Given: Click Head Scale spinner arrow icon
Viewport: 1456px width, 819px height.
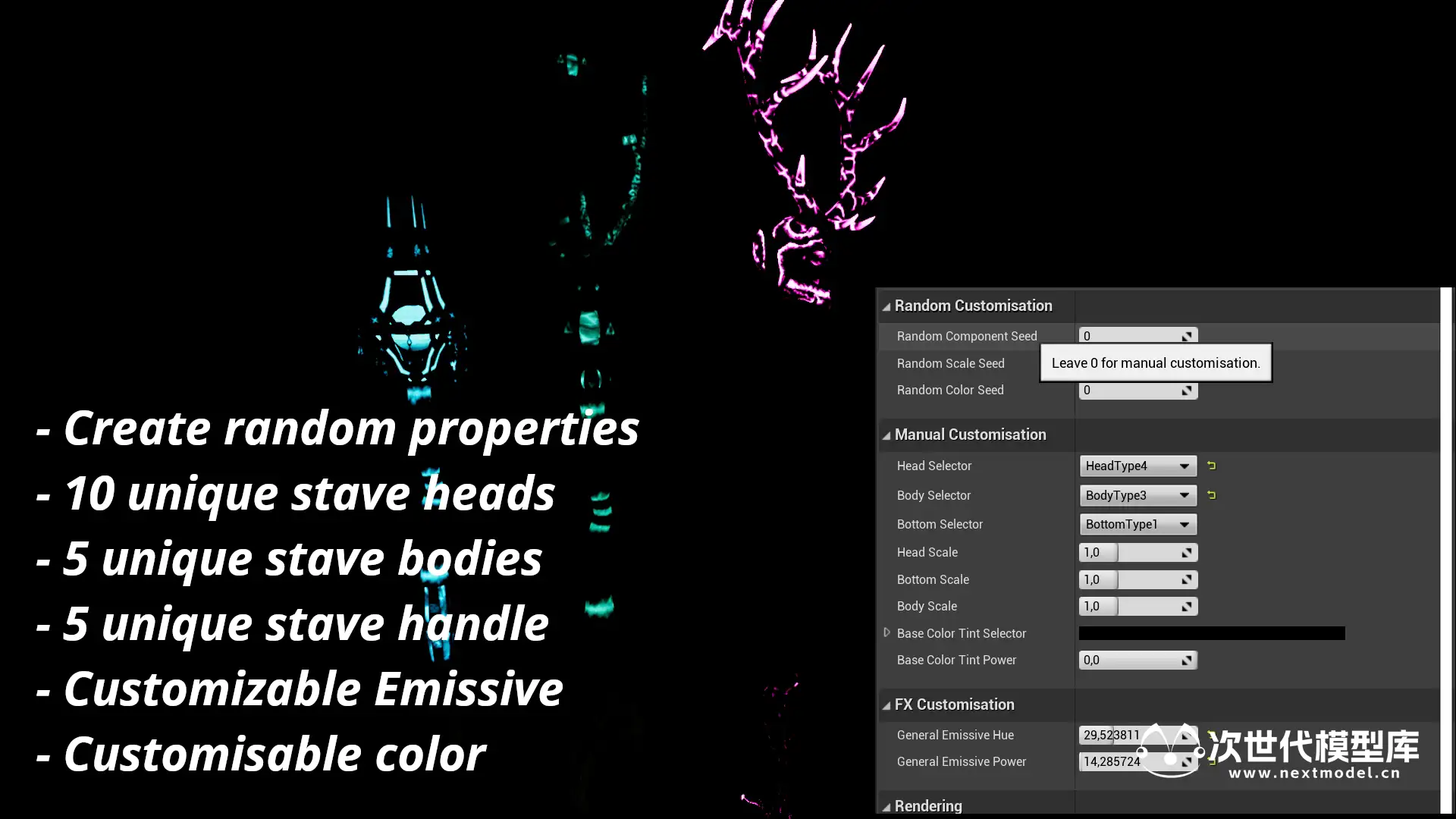Looking at the screenshot, I should pos(1187,553).
